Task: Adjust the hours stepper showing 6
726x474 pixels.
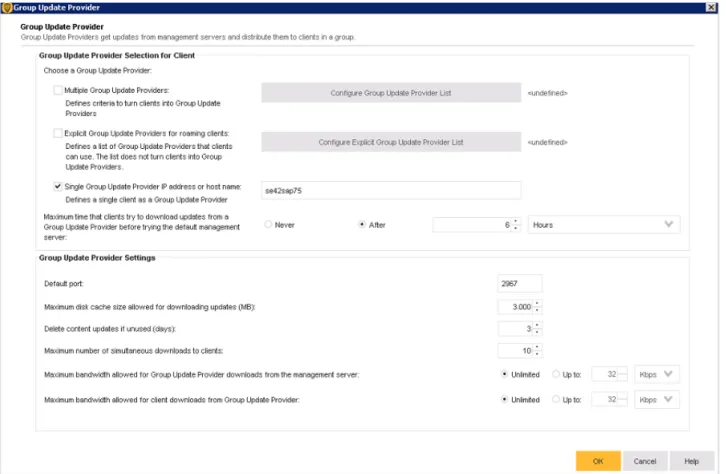Action: coord(516,225)
